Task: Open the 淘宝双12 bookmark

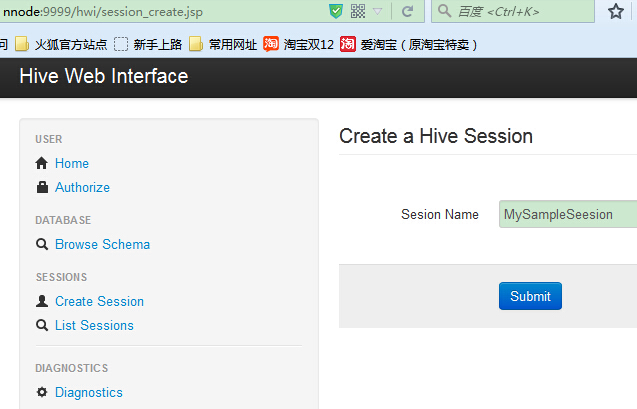Action: [x=299, y=44]
